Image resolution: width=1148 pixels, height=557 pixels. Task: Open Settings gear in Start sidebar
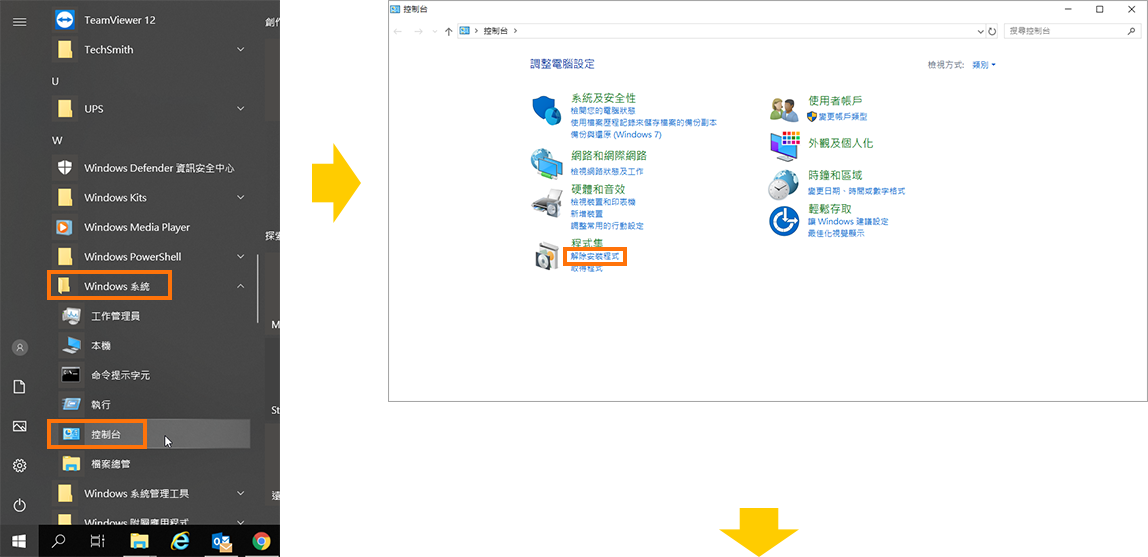click(x=20, y=466)
